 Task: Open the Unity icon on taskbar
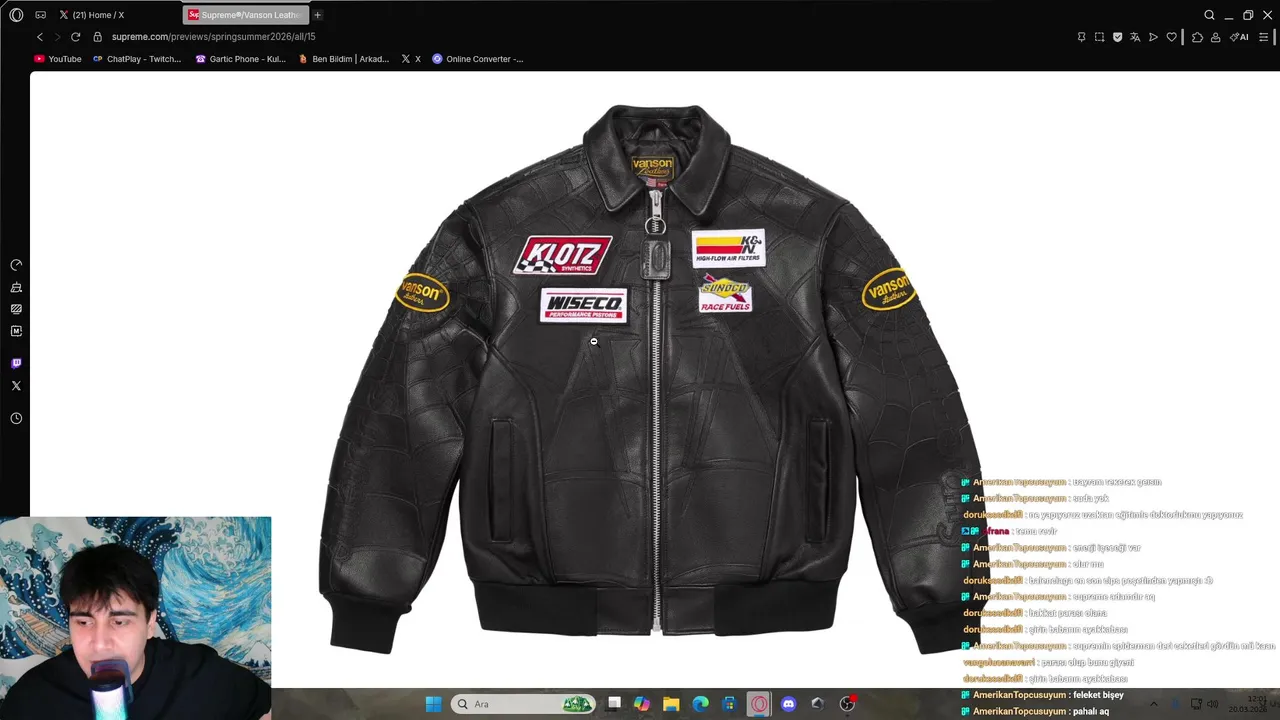817,704
